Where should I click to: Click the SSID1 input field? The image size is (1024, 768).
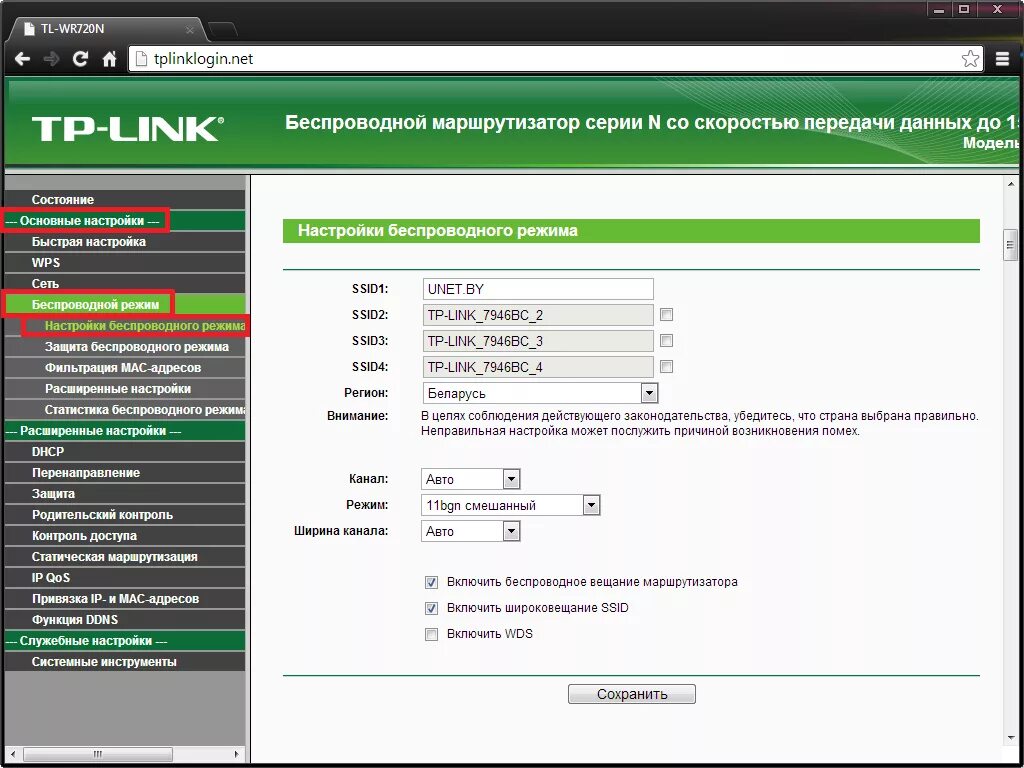pos(537,289)
